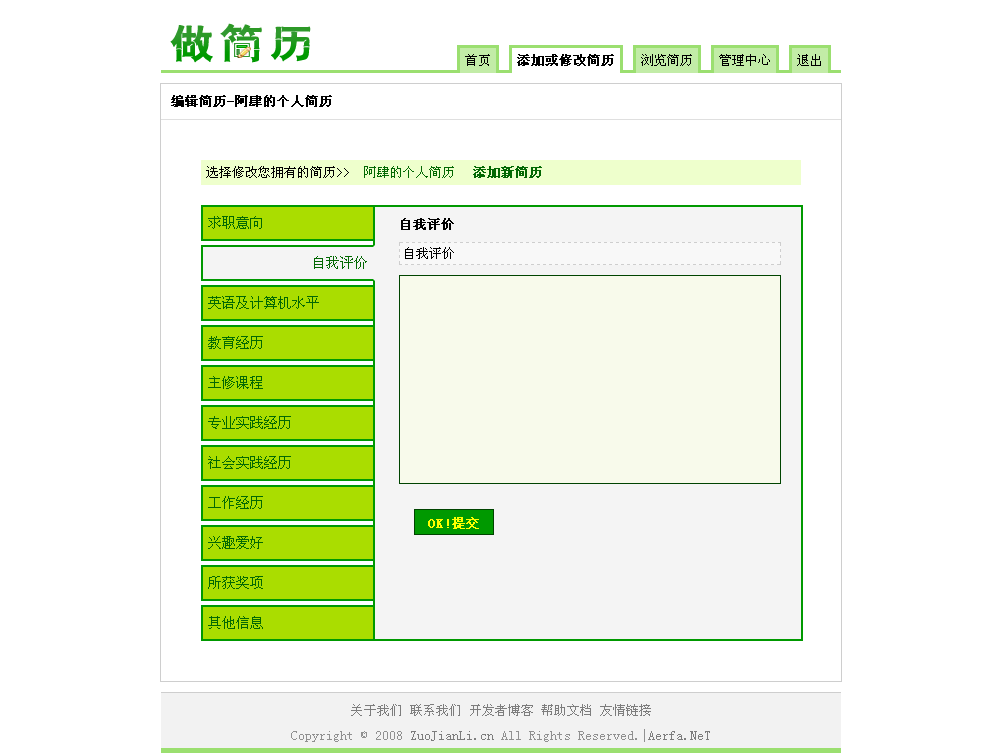Click the 编辑简历-阿肆的个人简历 page heading
Viewport: 1002px width, 753px height.
tap(251, 101)
